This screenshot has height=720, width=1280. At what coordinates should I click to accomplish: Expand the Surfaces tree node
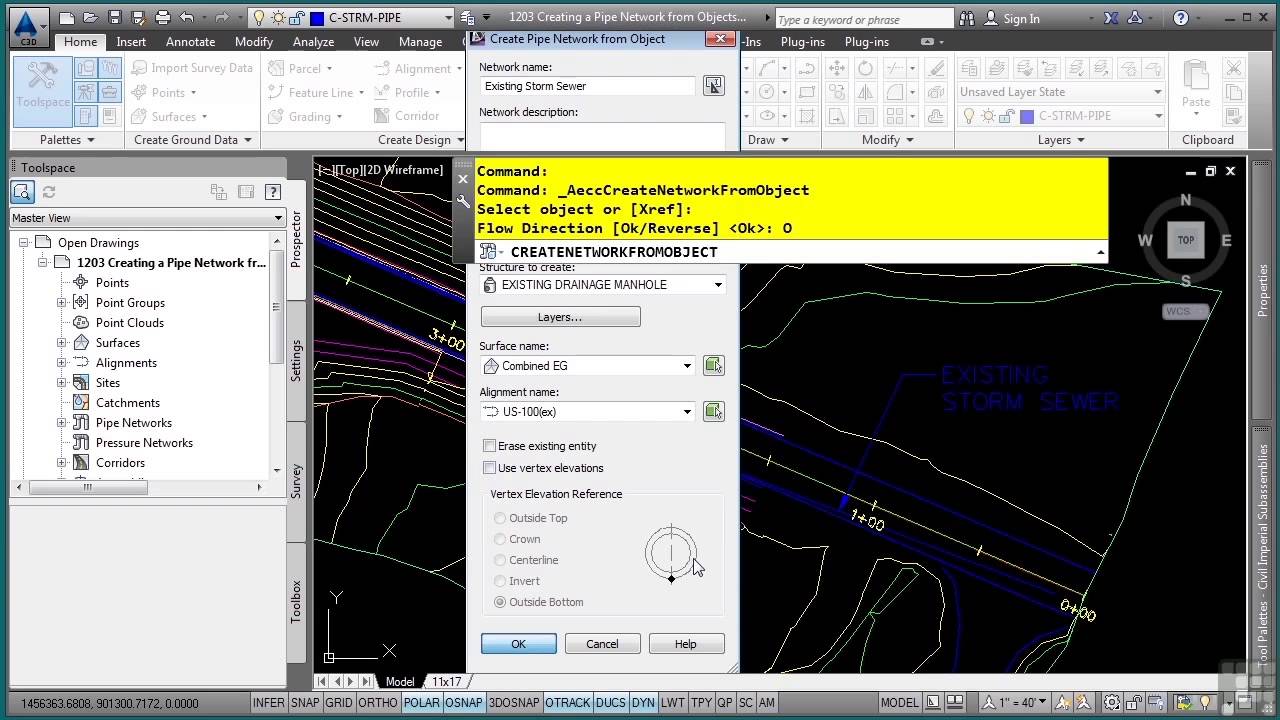[x=62, y=343]
